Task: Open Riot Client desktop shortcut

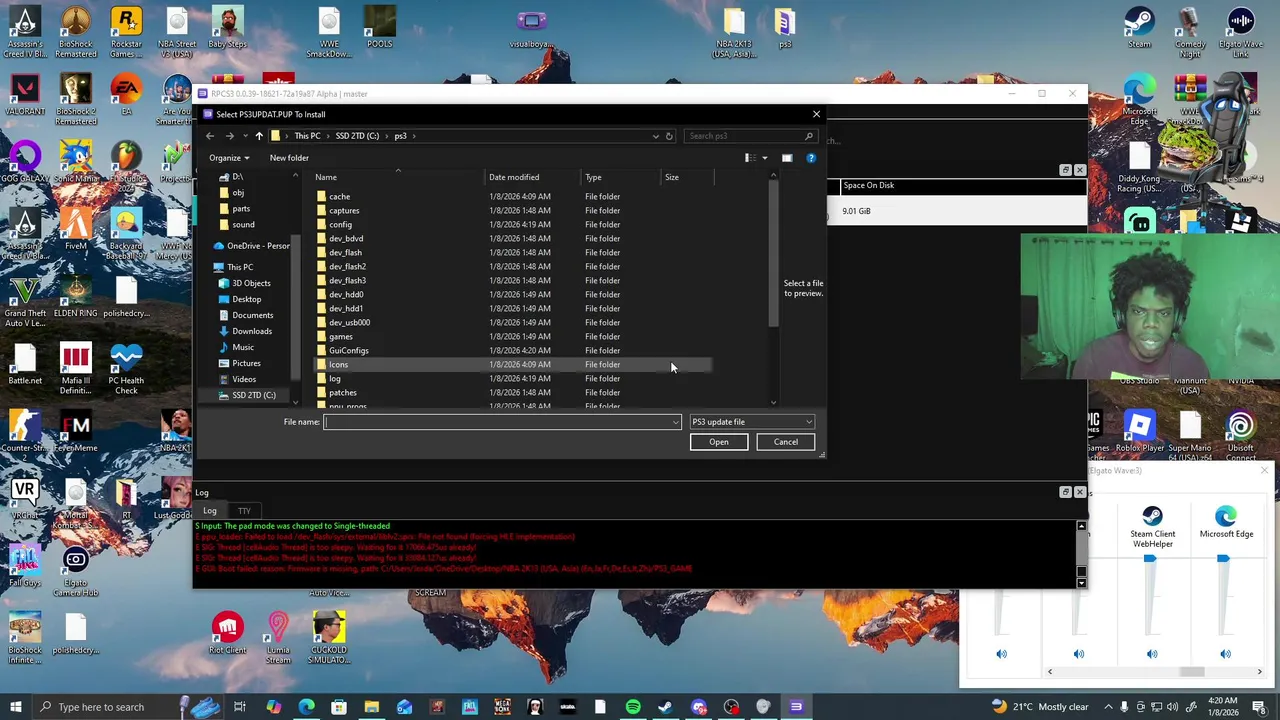Action: (228, 634)
